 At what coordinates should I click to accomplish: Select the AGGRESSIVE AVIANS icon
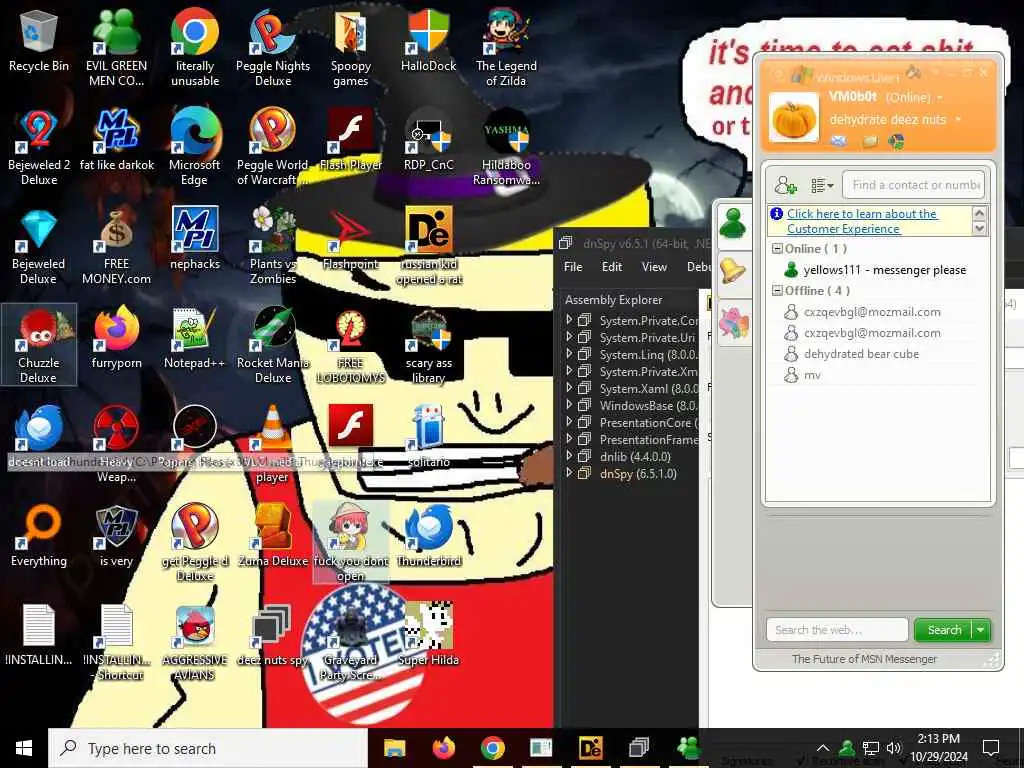pyautogui.click(x=195, y=643)
